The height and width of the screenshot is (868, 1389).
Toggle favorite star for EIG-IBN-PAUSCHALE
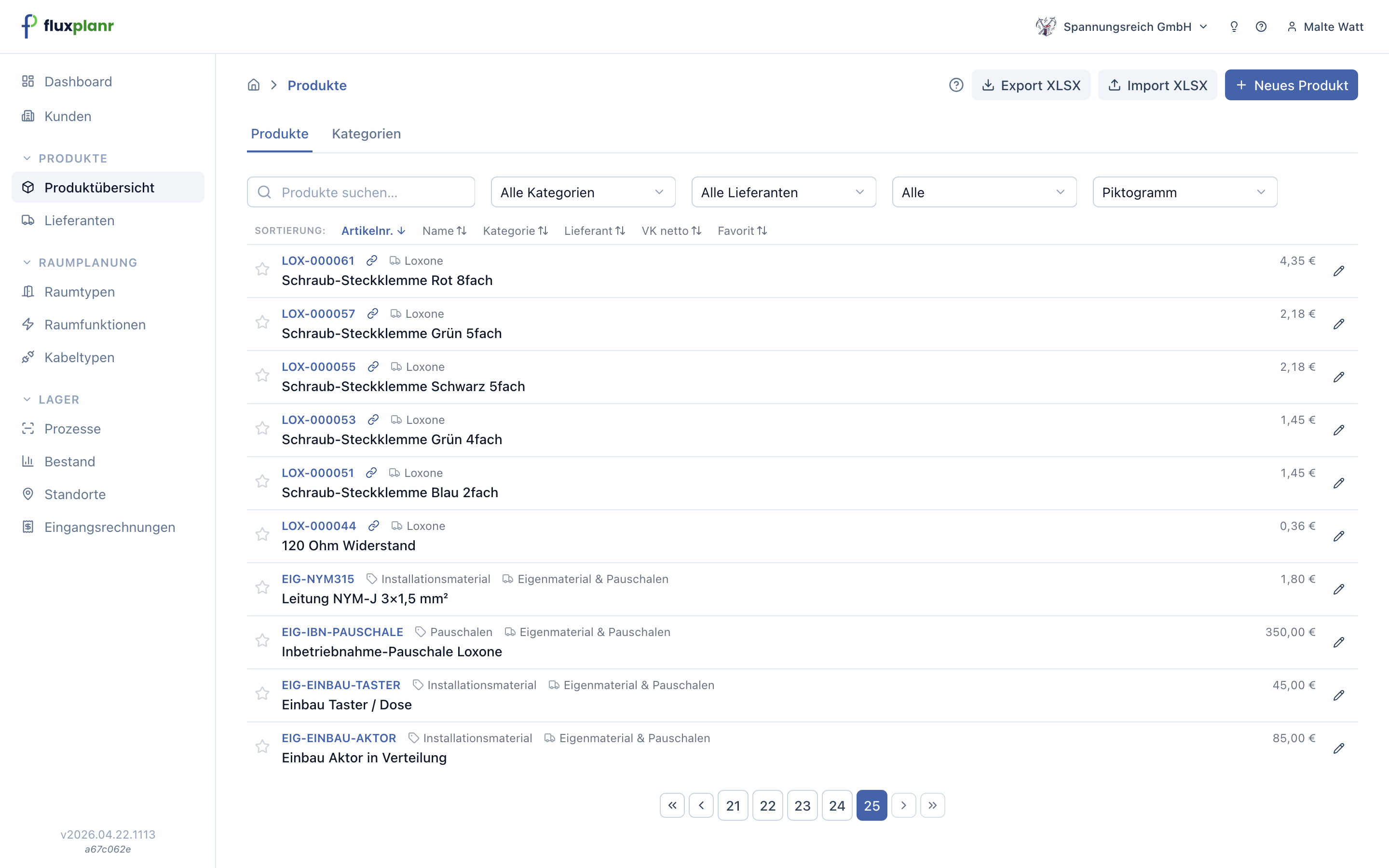coord(262,641)
